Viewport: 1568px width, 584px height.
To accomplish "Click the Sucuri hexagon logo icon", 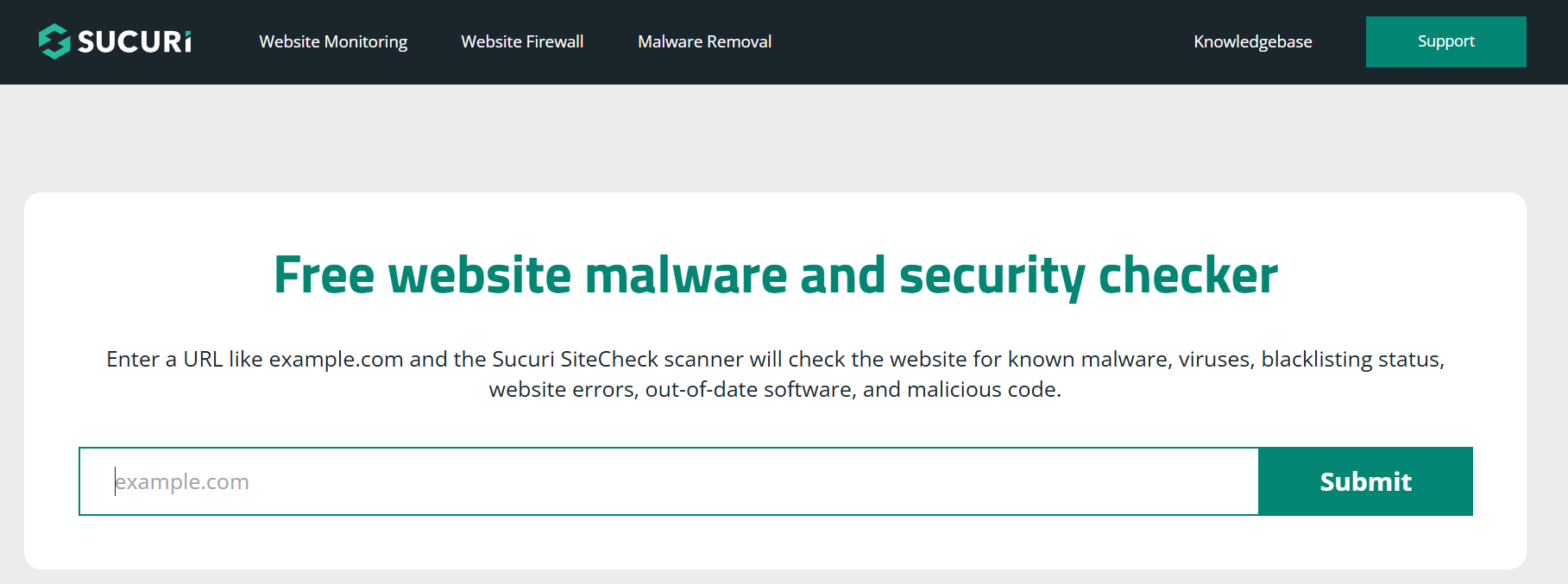I will pyautogui.click(x=54, y=41).
